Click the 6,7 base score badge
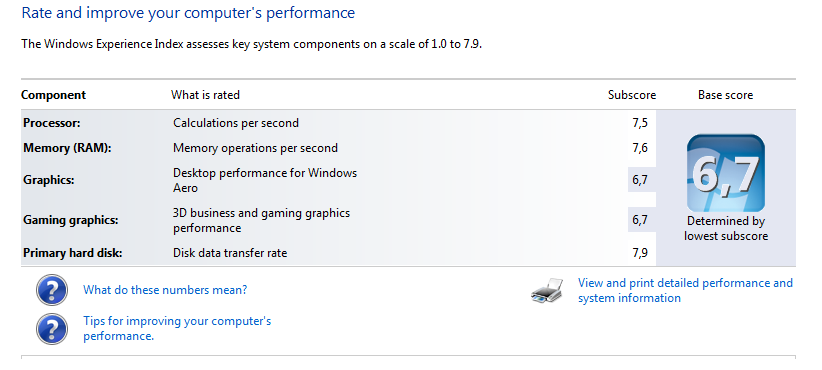822x370 pixels. [x=726, y=173]
